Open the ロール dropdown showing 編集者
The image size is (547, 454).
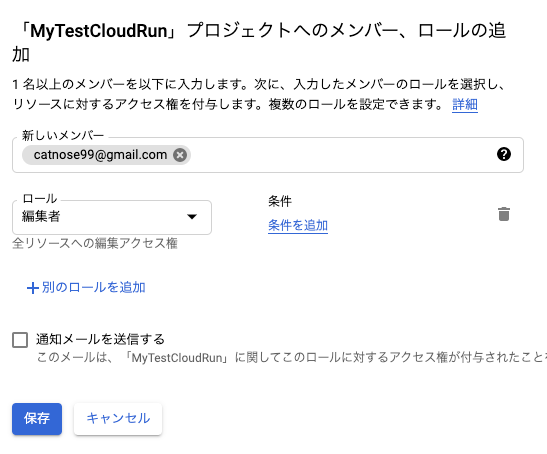click(112, 217)
